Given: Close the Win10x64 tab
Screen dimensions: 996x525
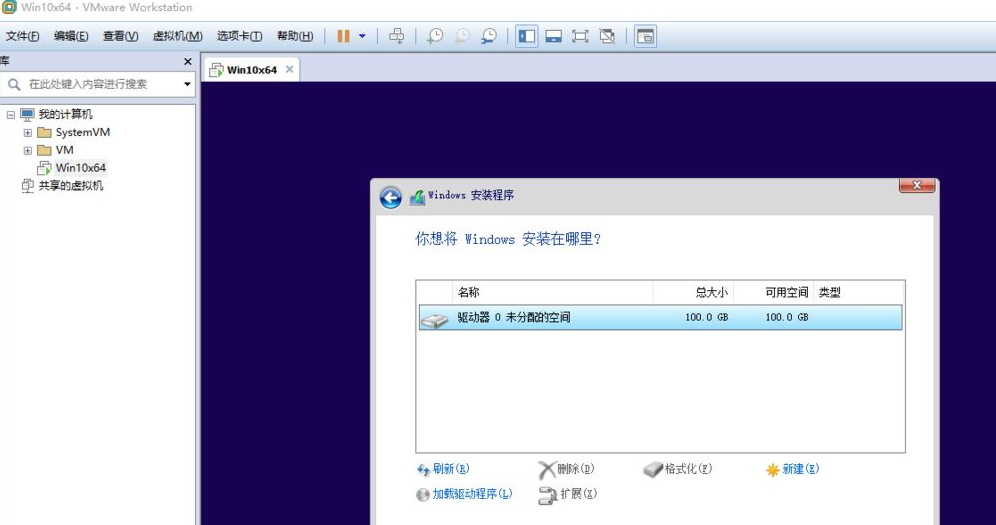Looking at the screenshot, I should [x=290, y=69].
